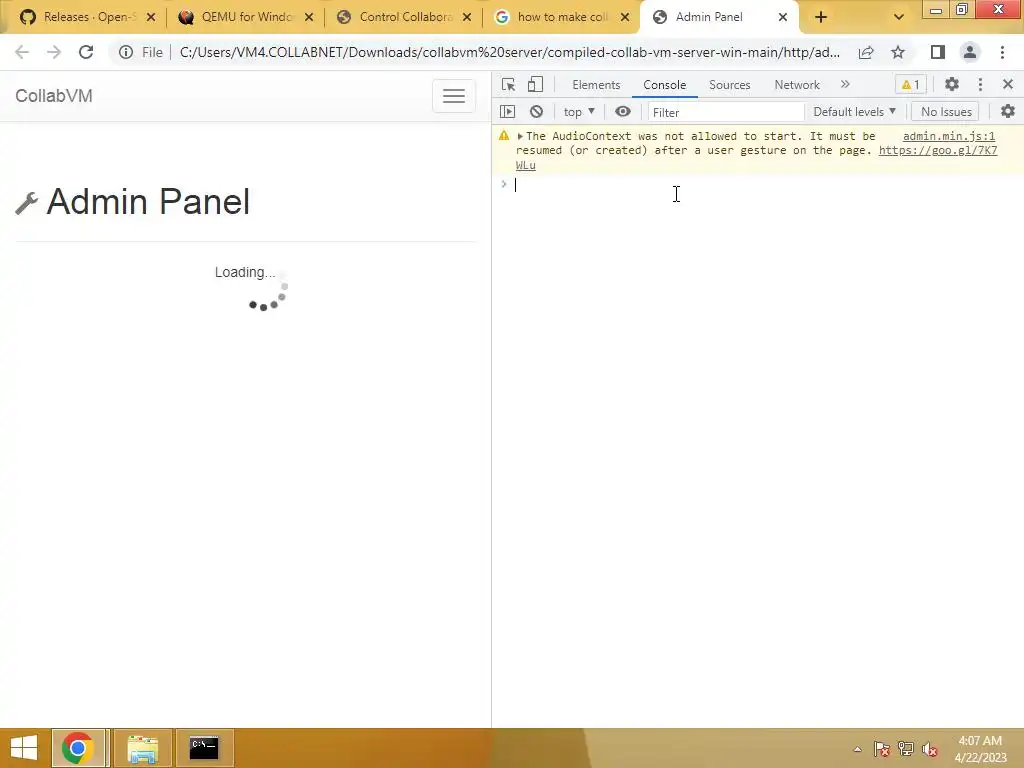Click the No Issues button
Viewport: 1024px width, 768px height.
click(946, 112)
